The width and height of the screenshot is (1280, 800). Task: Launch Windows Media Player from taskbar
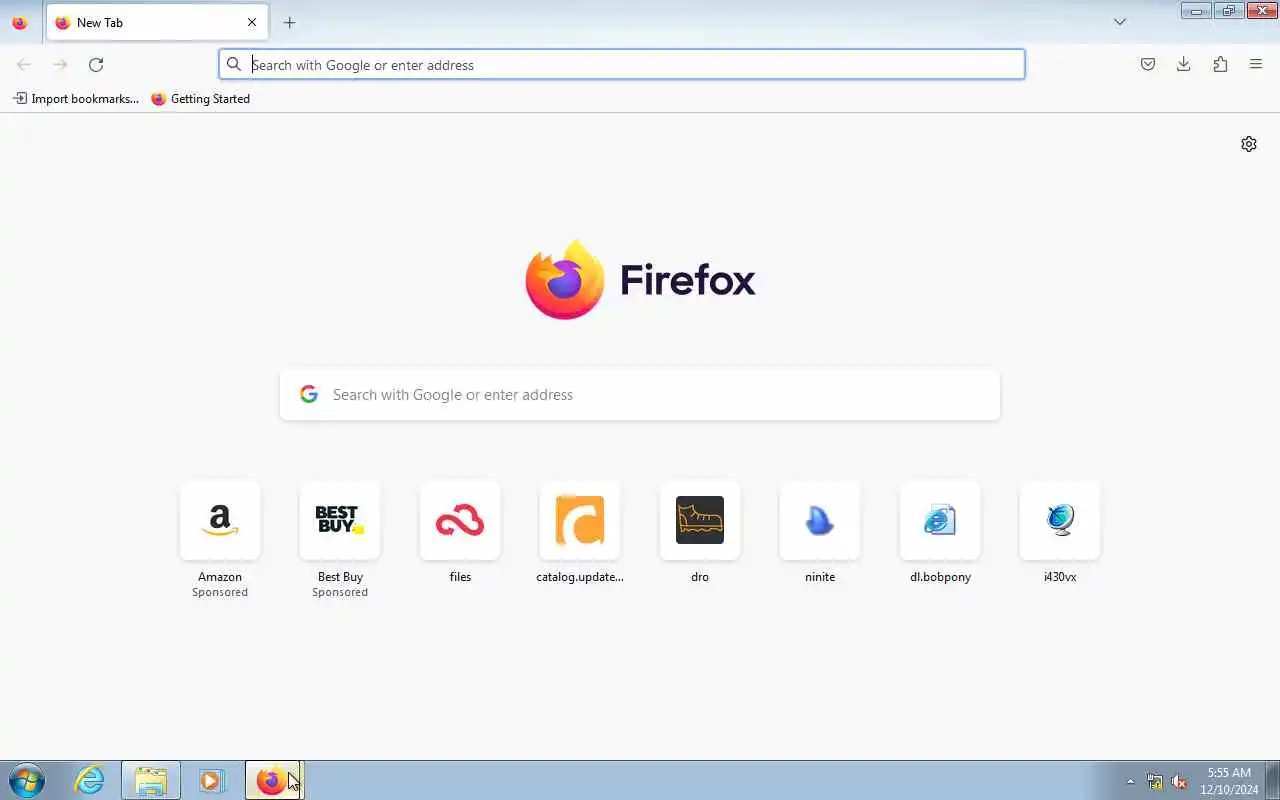click(212, 780)
